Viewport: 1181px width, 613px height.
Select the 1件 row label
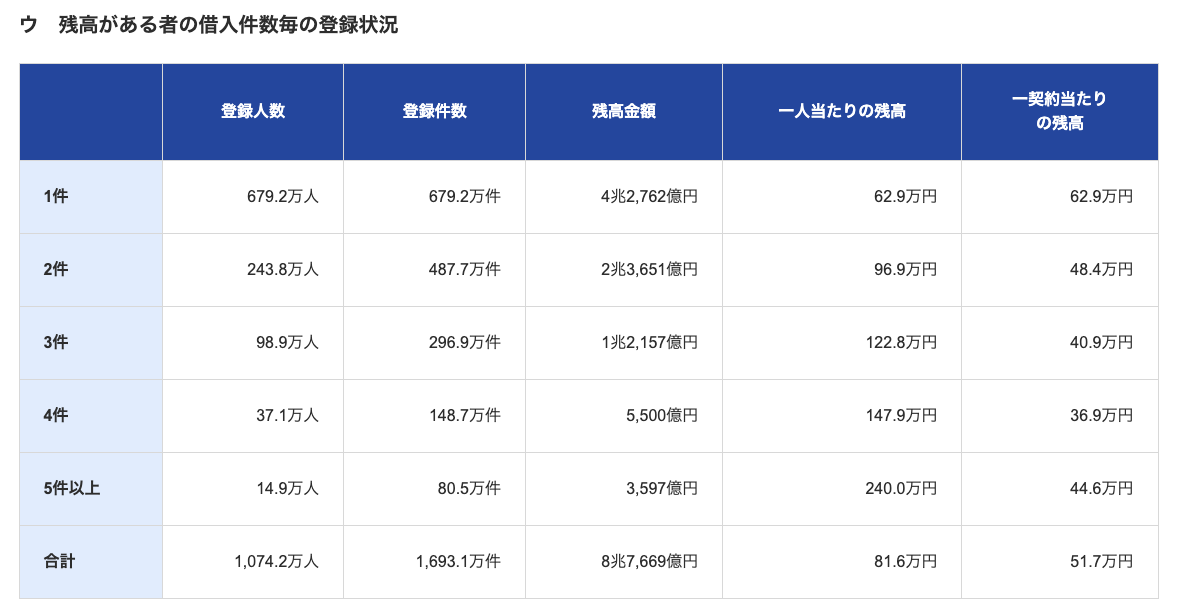(x=91, y=197)
